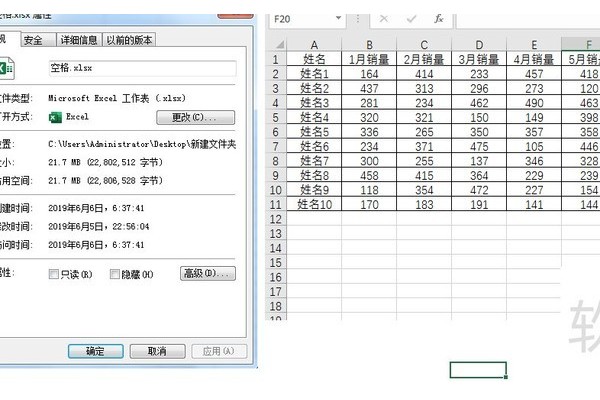The image size is (600, 400).
Task: Click cell 1月销量
Action: (x=369, y=59)
